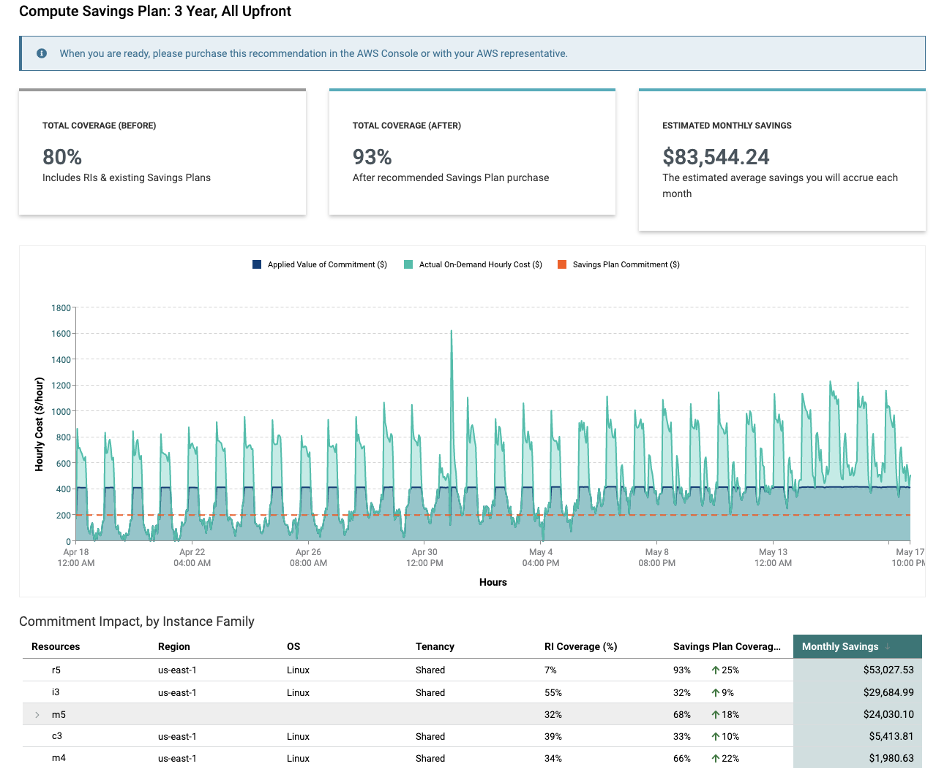This screenshot has height=768, width=936.
Task: Toggle Applied Value of Commitment legend swatch
Action: tap(257, 264)
